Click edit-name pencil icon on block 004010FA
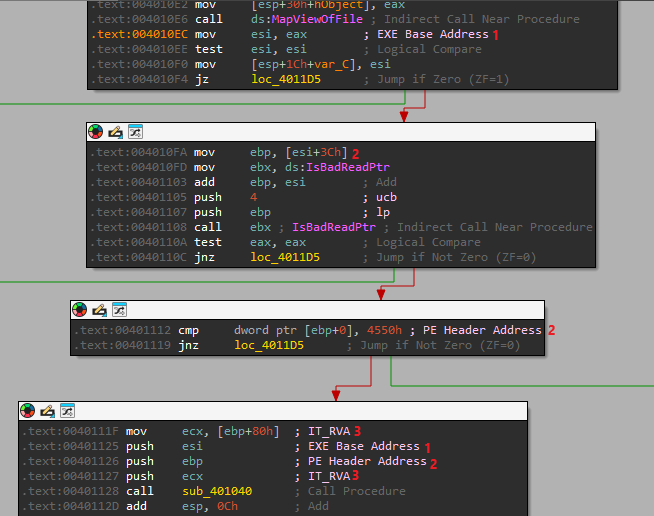This screenshot has height=516, width=654. (x=115, y=131)
